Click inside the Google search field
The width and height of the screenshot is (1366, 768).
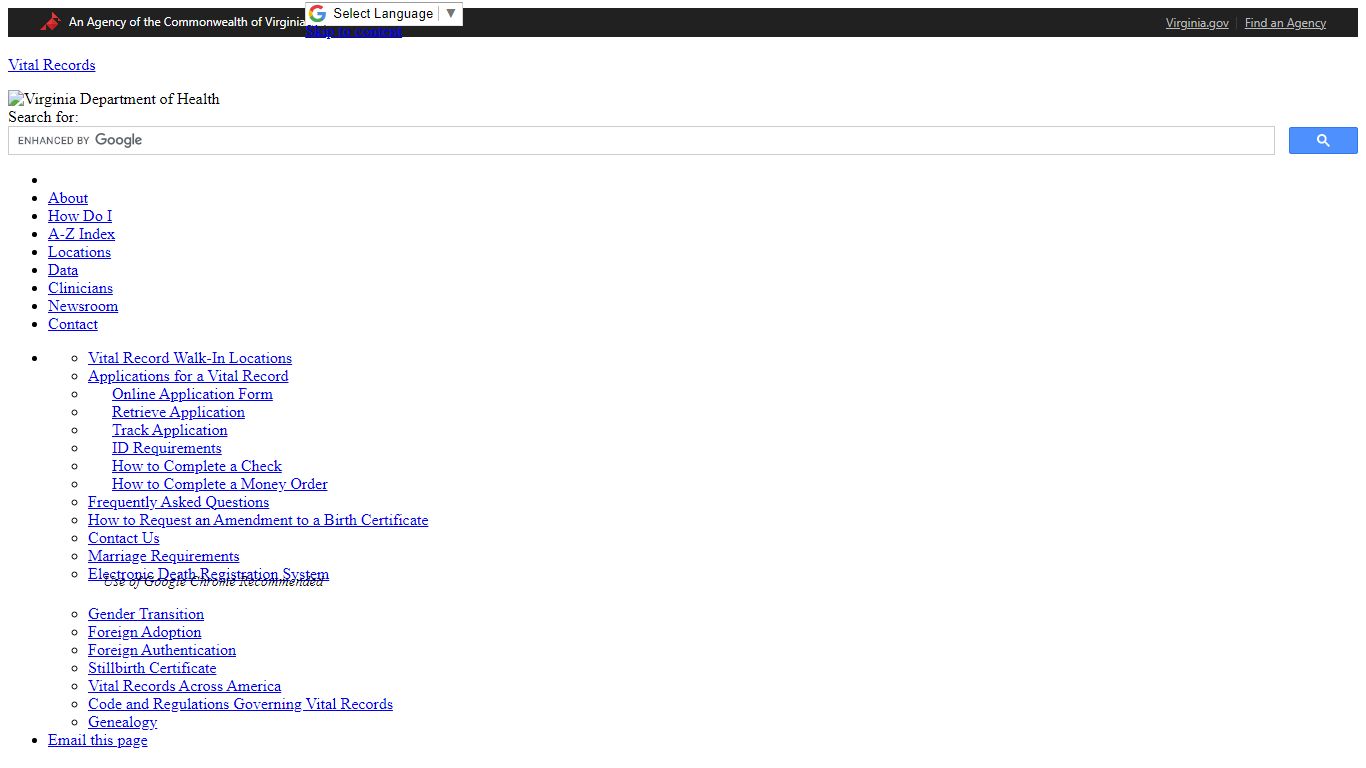pos(641,141)
